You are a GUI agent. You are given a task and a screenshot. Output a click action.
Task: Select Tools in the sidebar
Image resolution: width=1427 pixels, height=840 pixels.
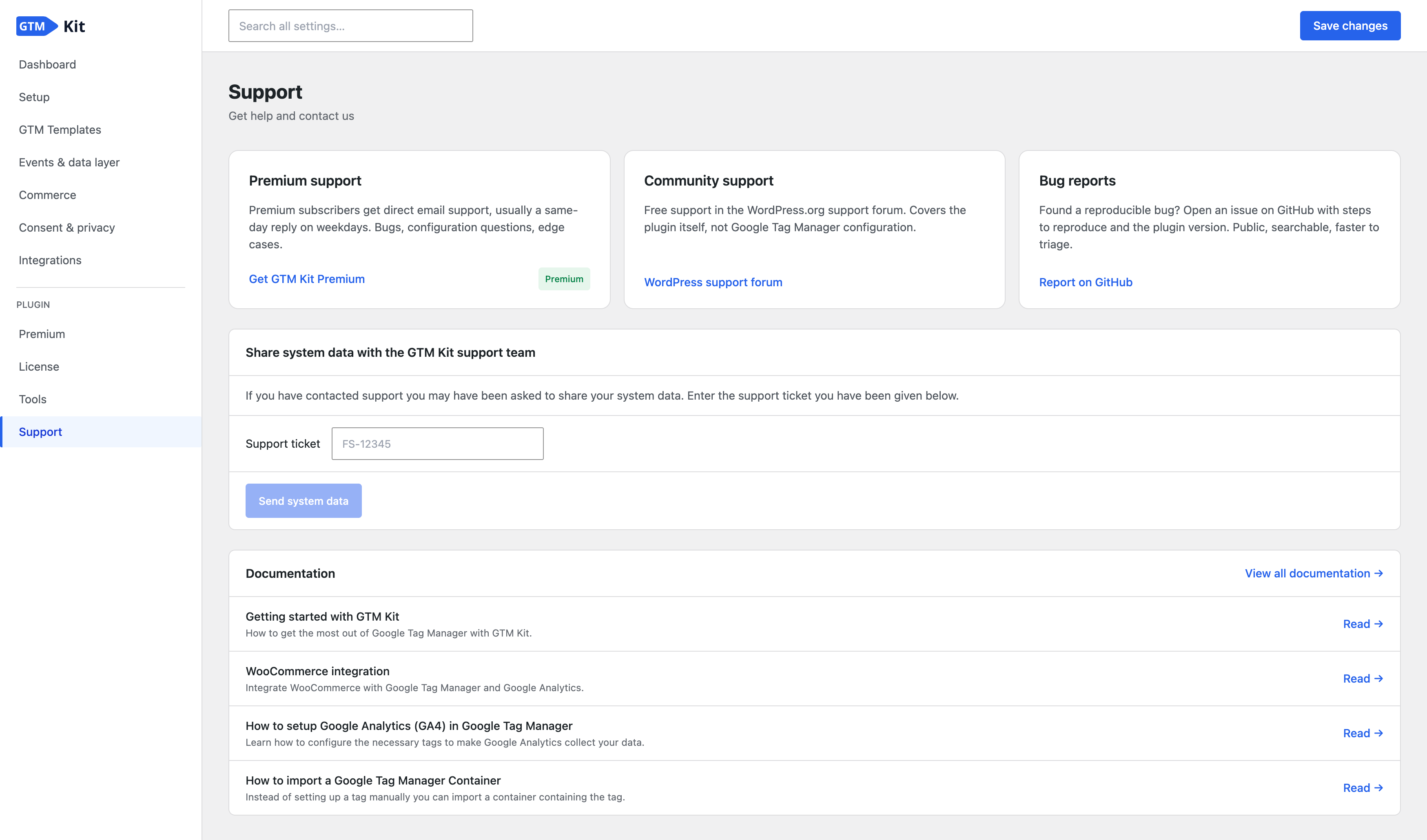33,400
